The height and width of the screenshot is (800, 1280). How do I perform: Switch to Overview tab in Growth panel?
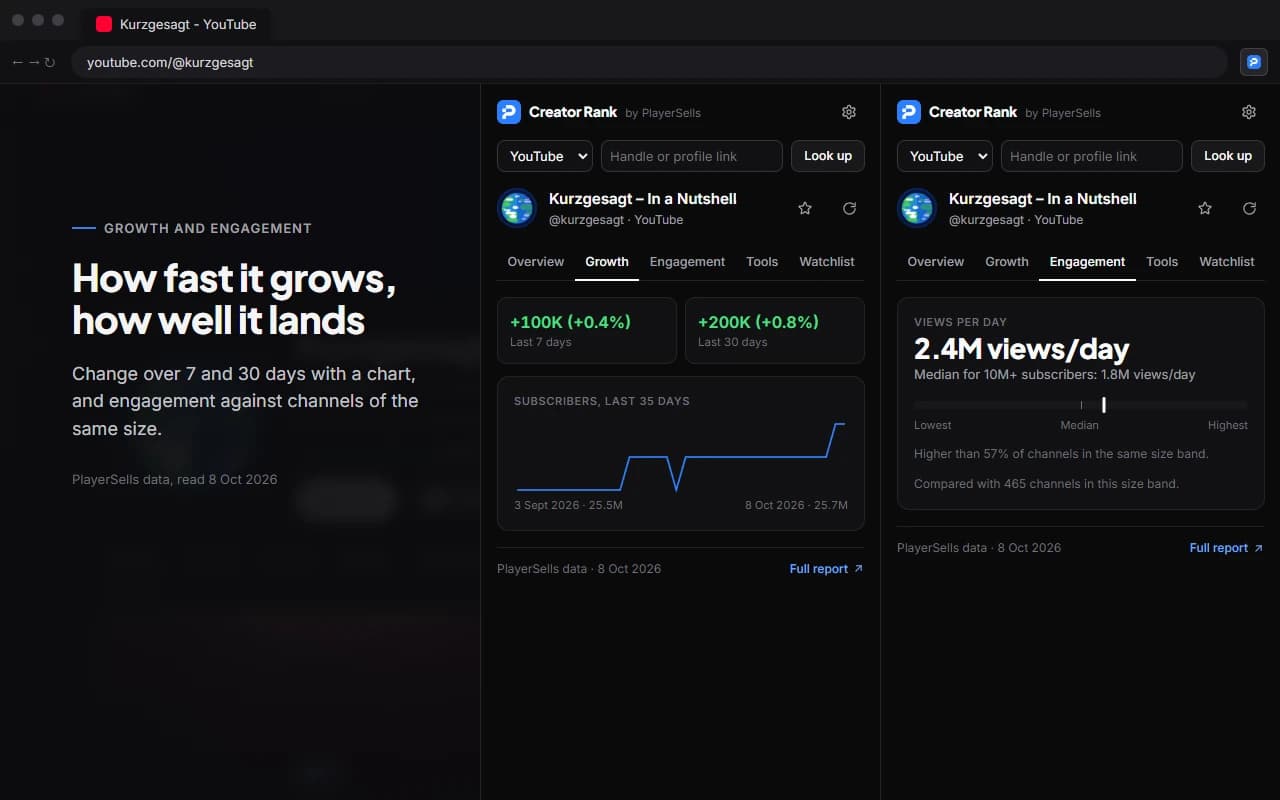coord(536,262)
